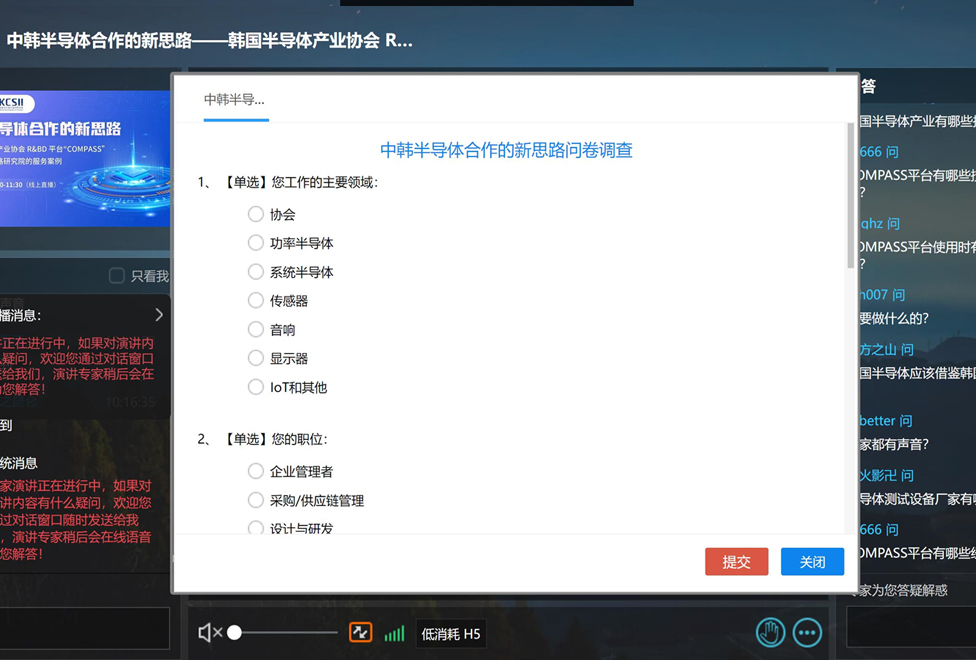Screen dimensions: 976x660
Task: Select the 协会 radio option
Action: click(255, 214)
